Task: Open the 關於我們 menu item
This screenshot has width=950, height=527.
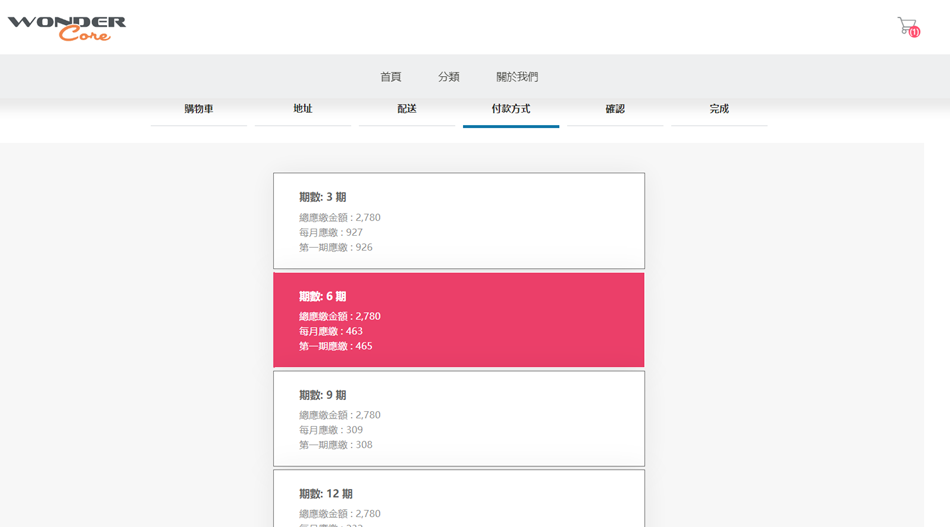Action: [x=517, y=77]
